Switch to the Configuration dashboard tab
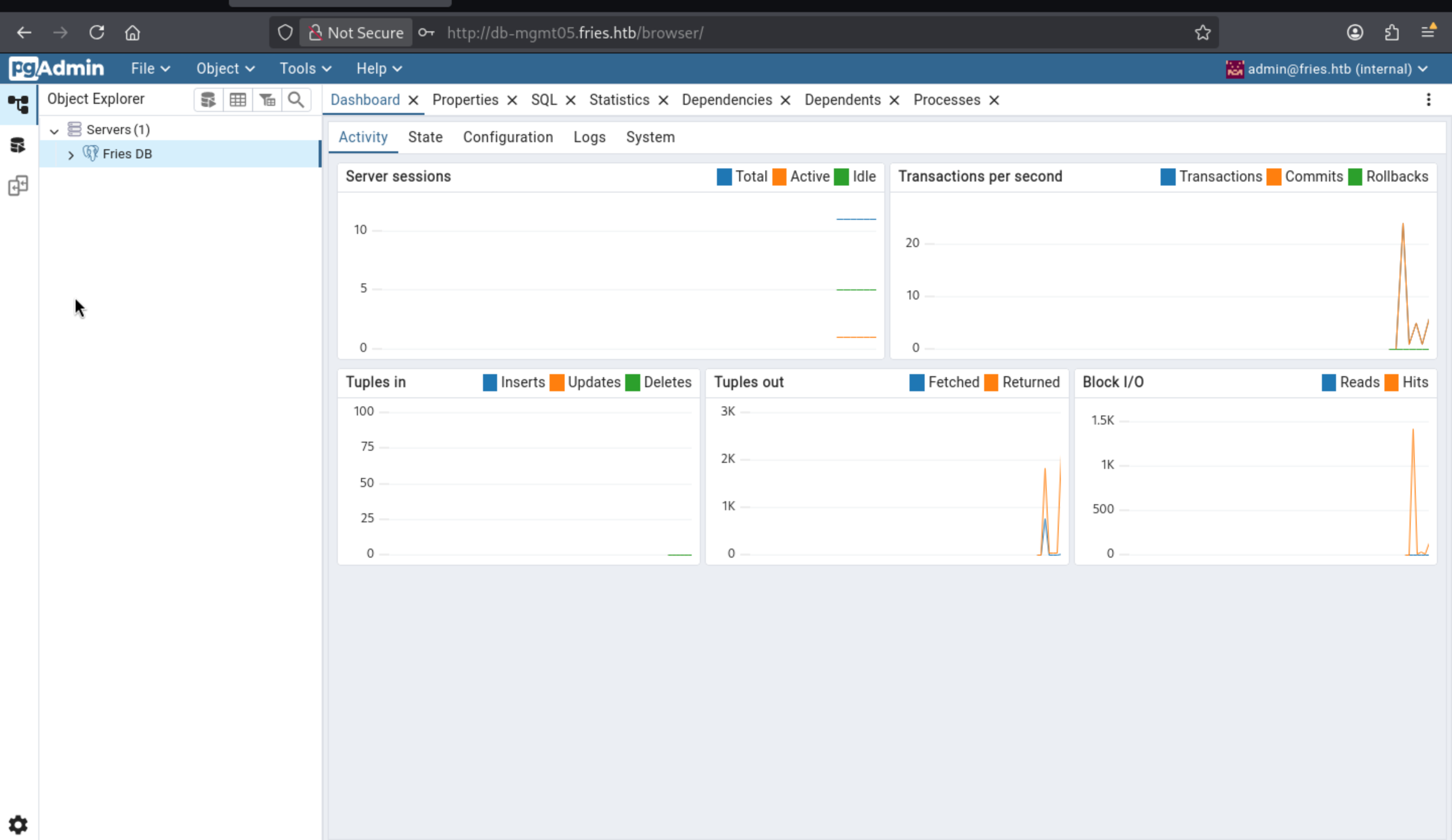 click(508, 137)
